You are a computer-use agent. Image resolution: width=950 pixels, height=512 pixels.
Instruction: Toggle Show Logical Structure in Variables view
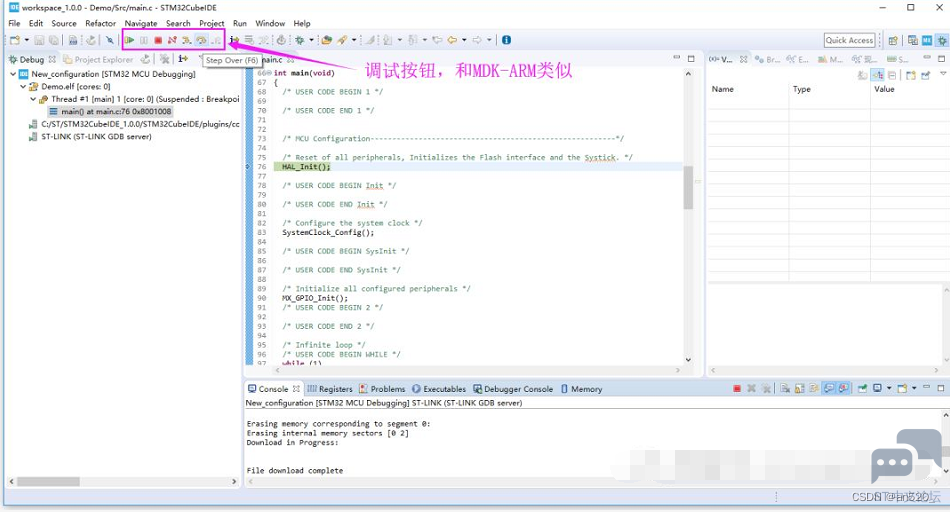[877, 75]
